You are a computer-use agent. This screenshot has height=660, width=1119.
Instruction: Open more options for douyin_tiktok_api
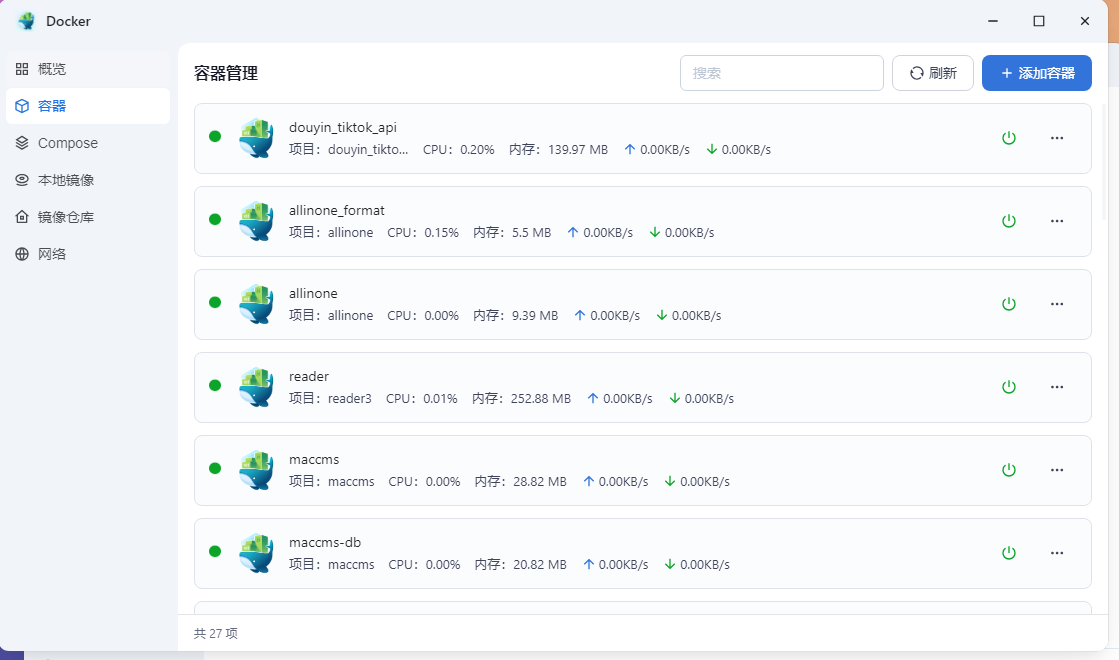pos(1057,138)
